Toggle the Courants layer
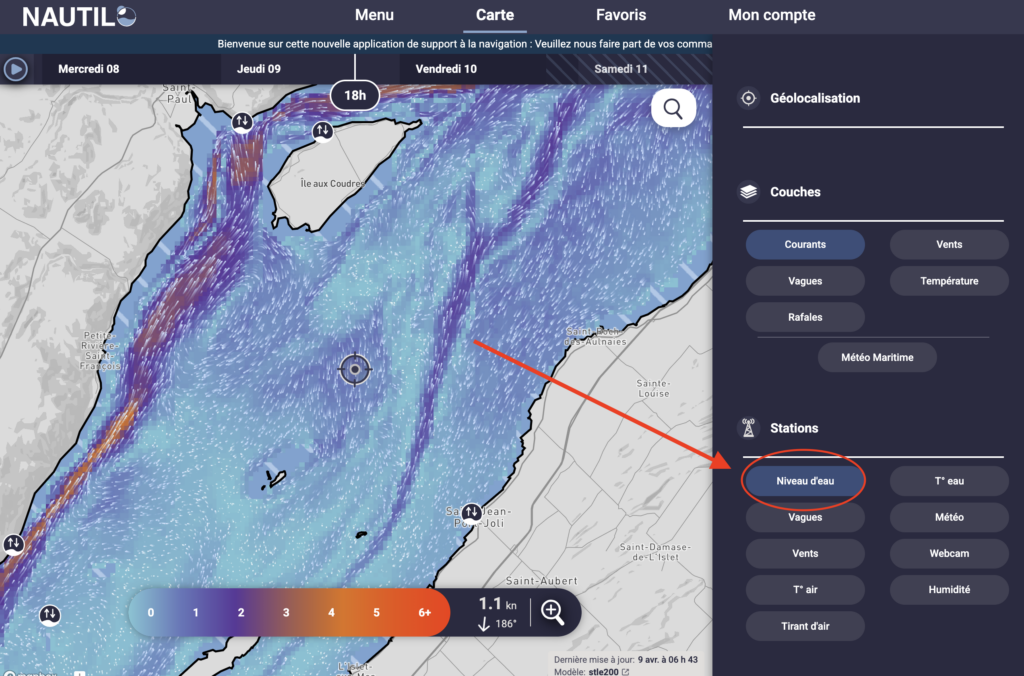 tap(805, 245)
